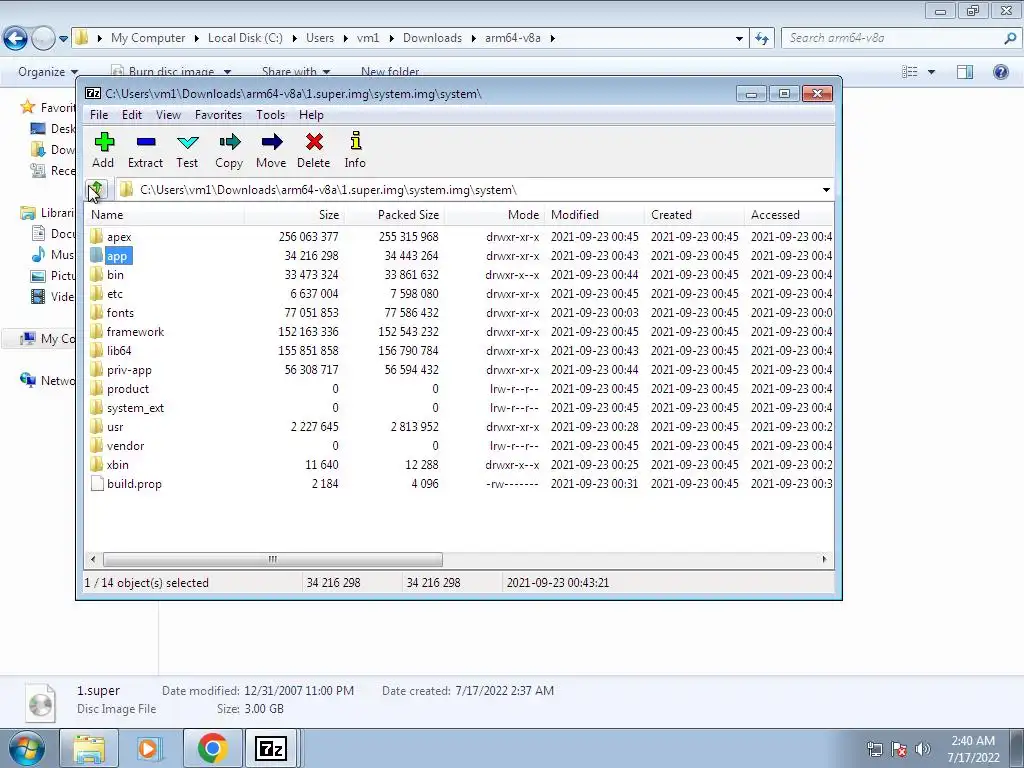Click the Explorer Back navigation button
Viewport: 1024px width, 768px height.
tap(16, 39)
